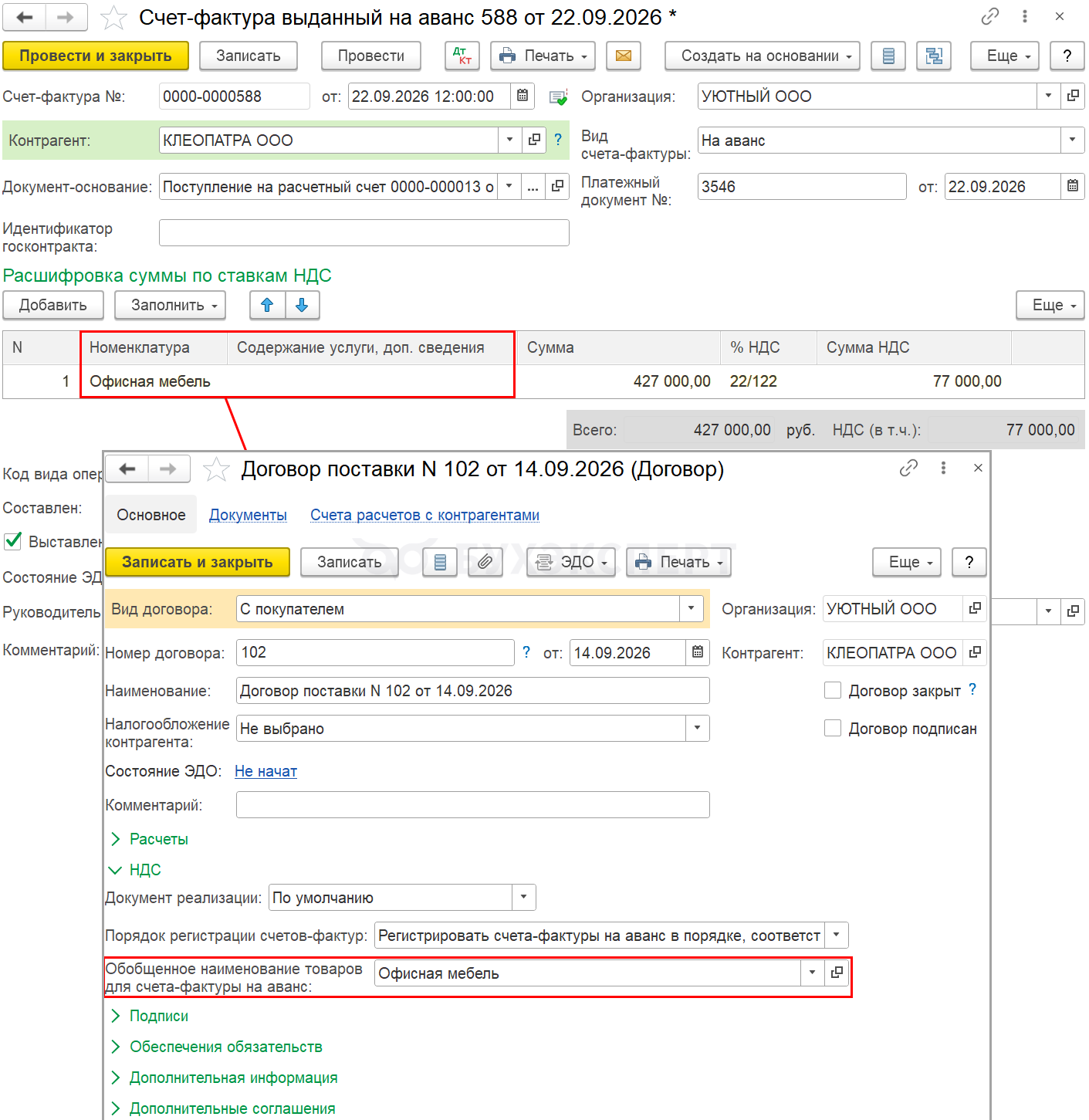Switch to the Документы tab
Screen dimensions: 1089x1120
click(x=248, y=515)
